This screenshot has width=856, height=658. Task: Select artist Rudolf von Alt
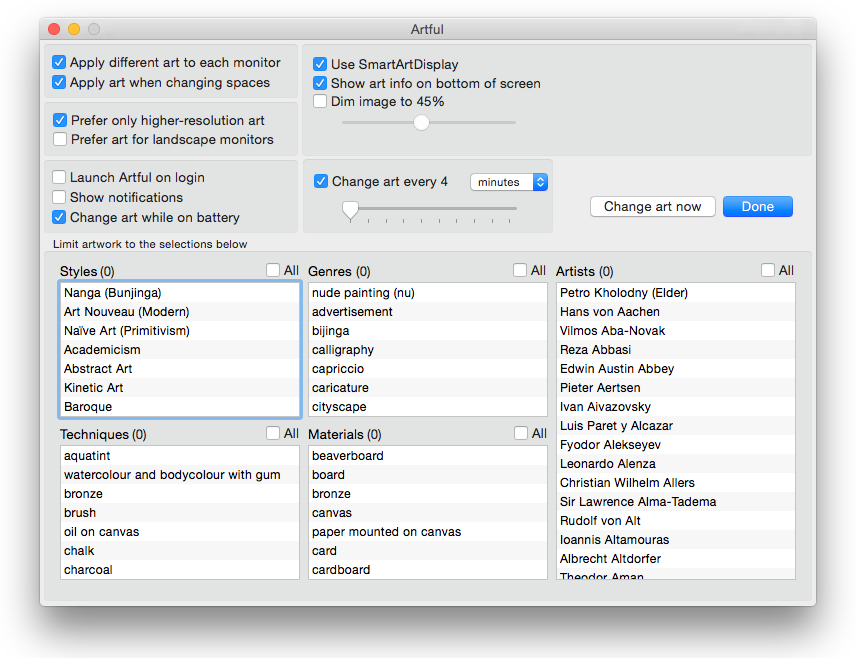pyautogui.click(x=676, y=521)
